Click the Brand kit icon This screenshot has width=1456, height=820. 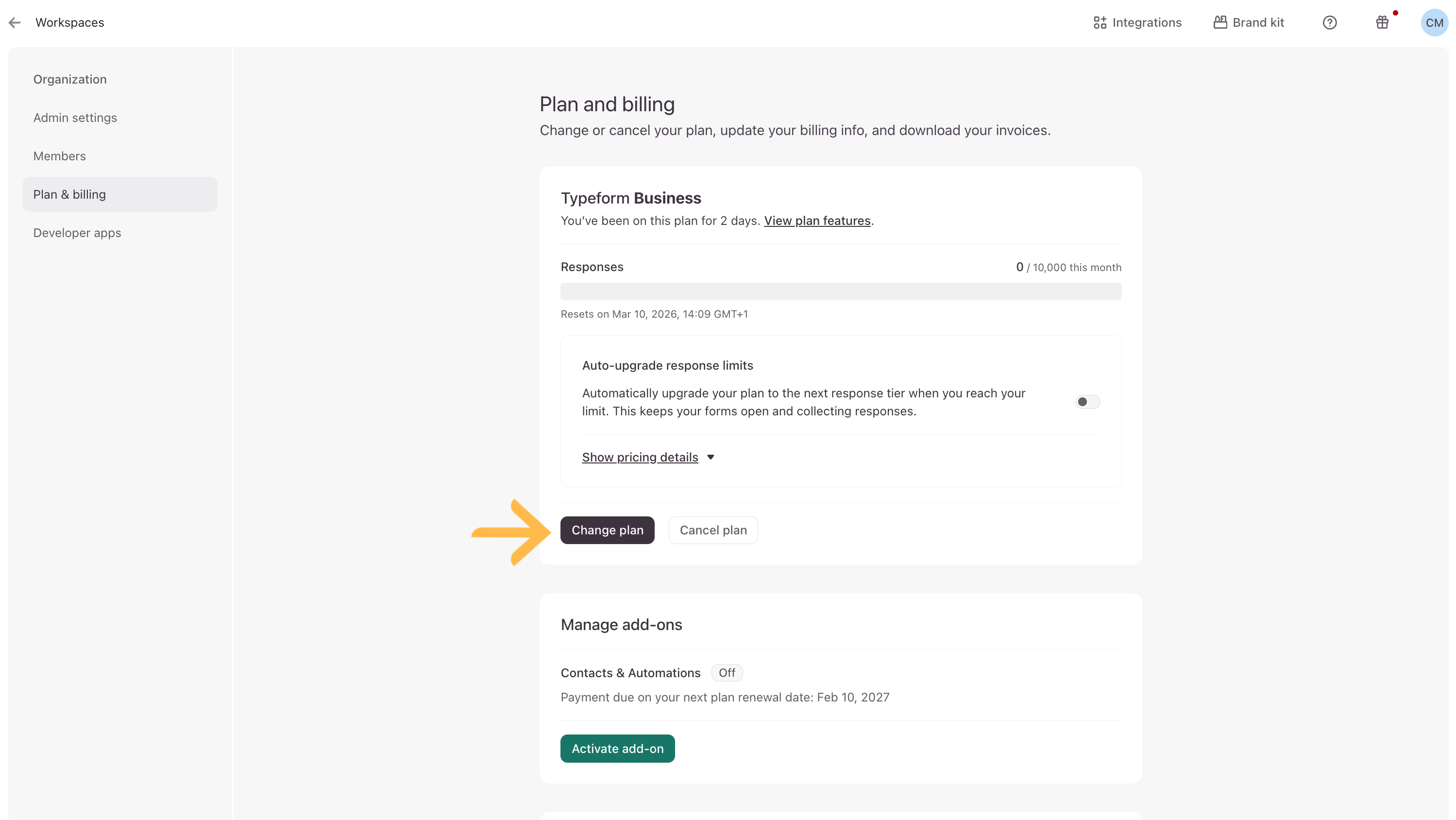click(x=1220, y=23)
